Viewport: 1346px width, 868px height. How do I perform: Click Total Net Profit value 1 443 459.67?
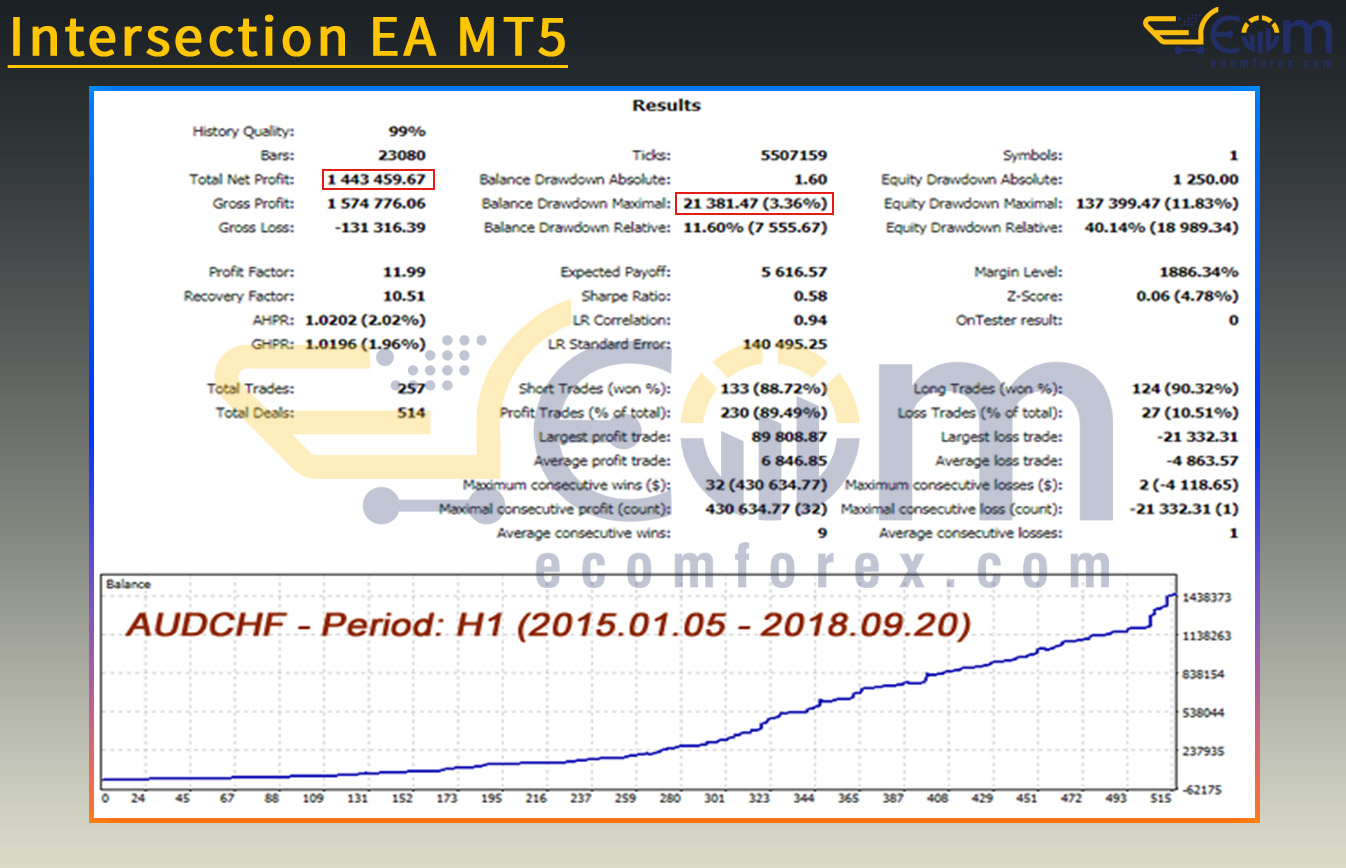378,179
